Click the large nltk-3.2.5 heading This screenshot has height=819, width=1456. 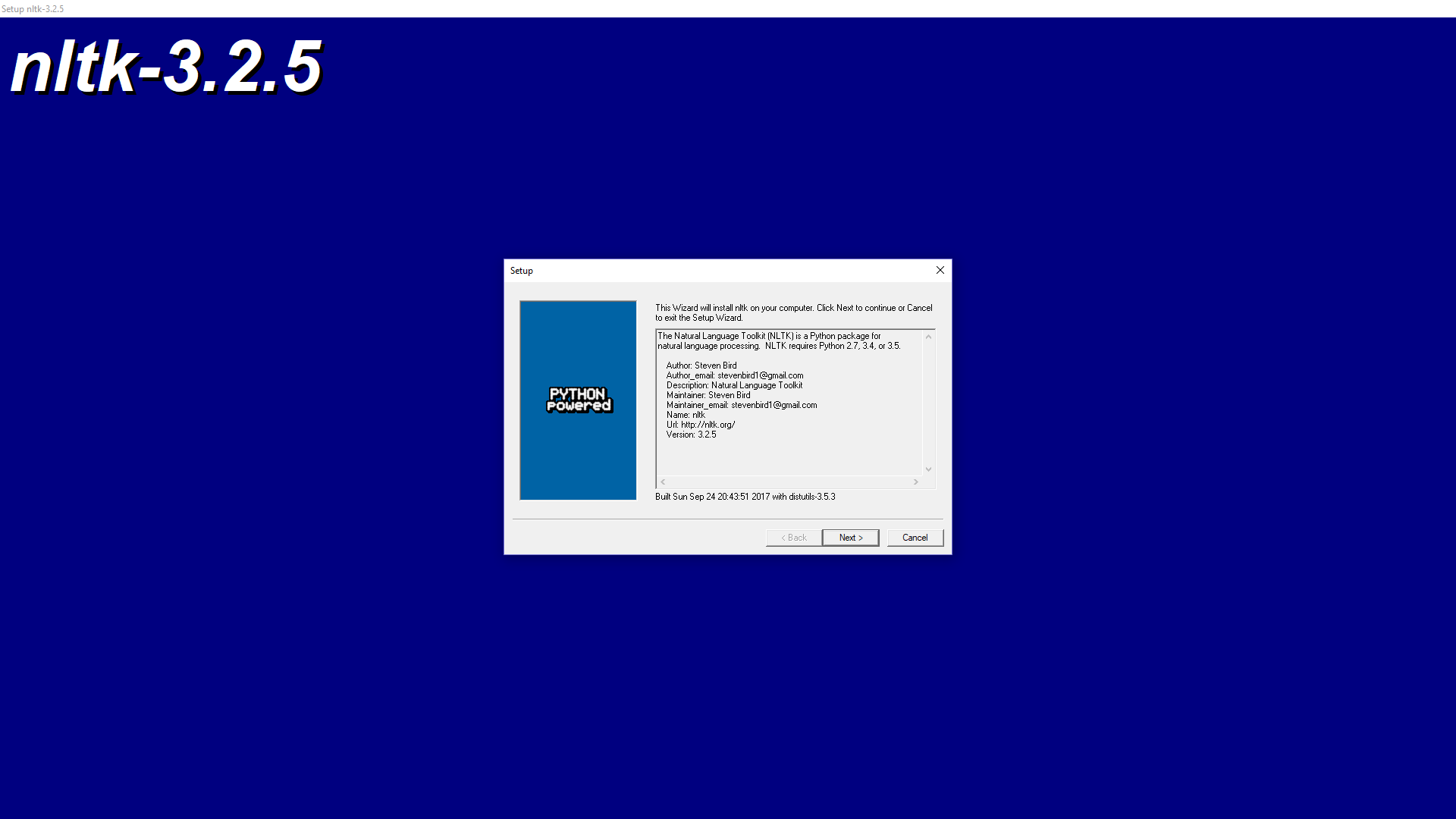166,67
